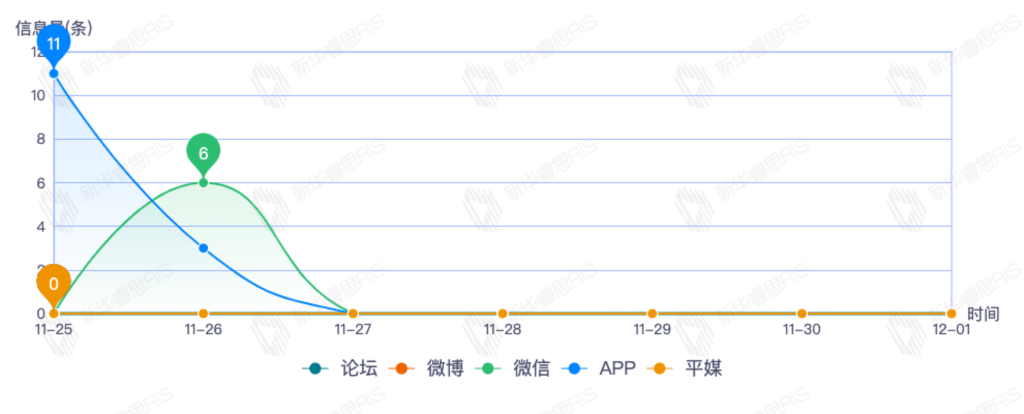The image size is (1024, 414).
Task: Select the orange baseline point at 11-28
Action: (x=503, y=314)
